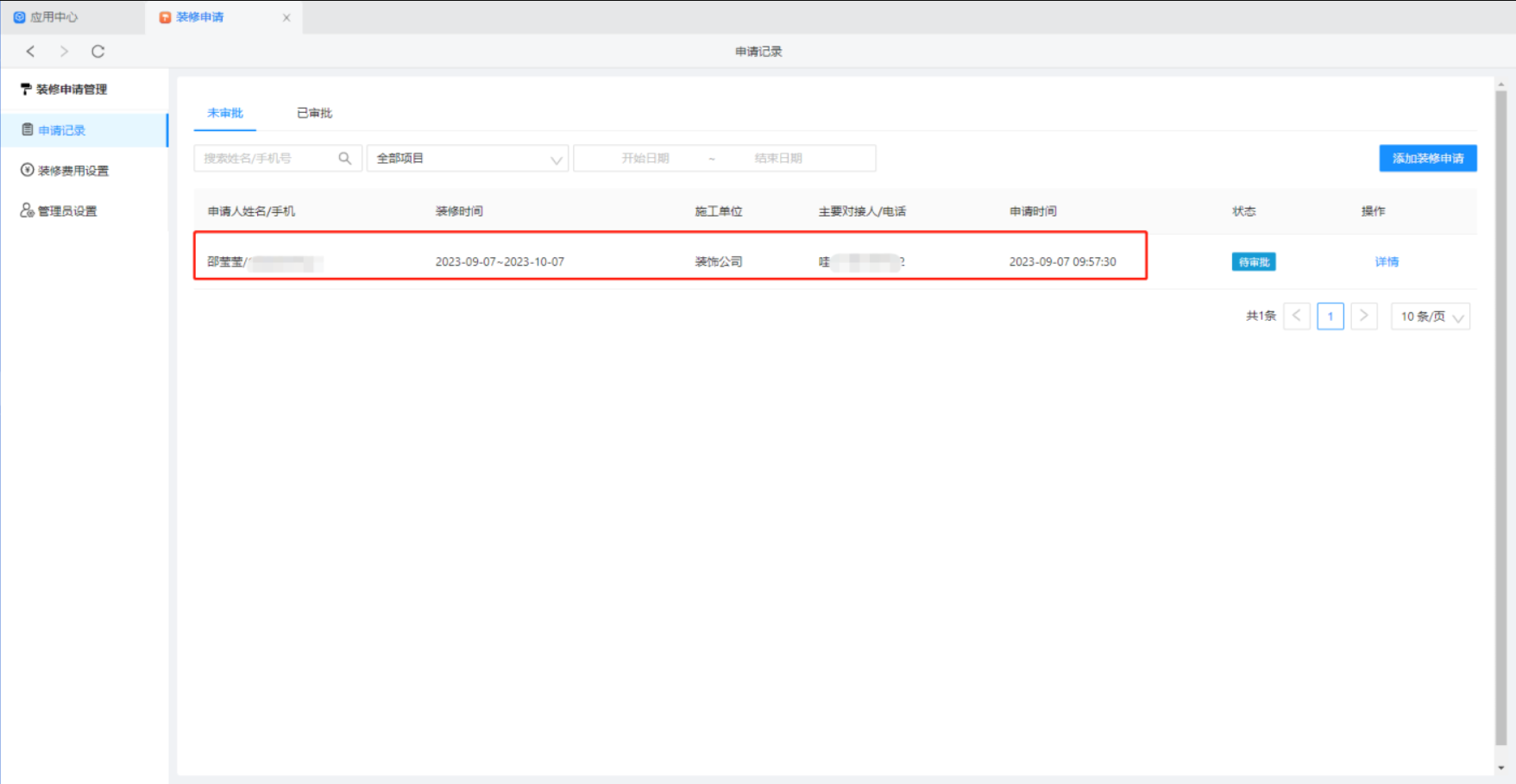This screenshot has width=1516, height=784.
Task: Click the forward navigation arrow icon
Action: 64,52
